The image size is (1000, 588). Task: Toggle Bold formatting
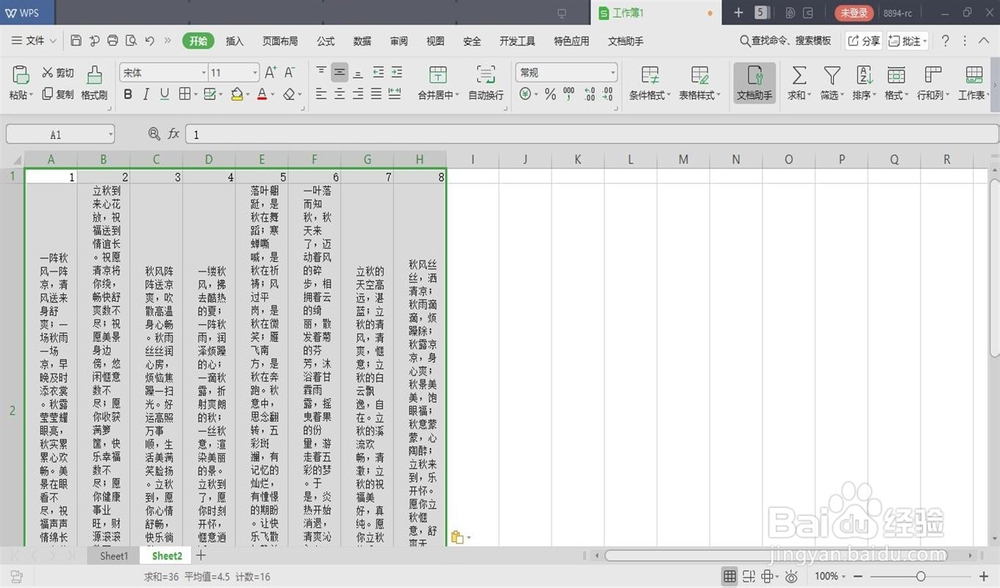pos(128,94)
